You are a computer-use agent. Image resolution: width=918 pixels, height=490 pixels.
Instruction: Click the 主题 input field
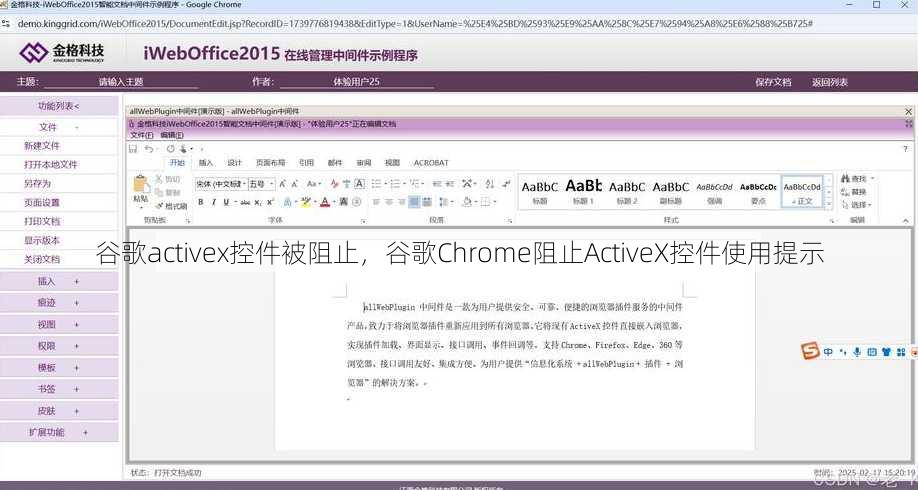pos(121,82)
